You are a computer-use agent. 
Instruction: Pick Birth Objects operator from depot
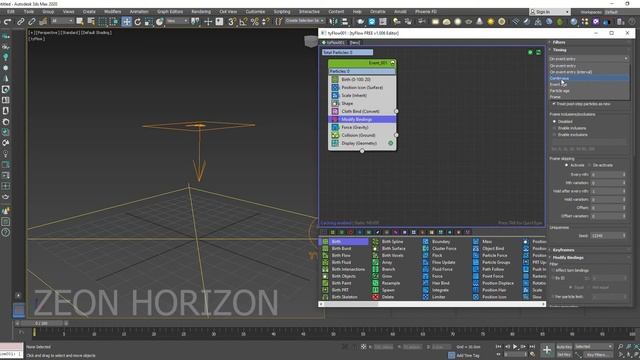pyautogui.click(x=343, y=276)
